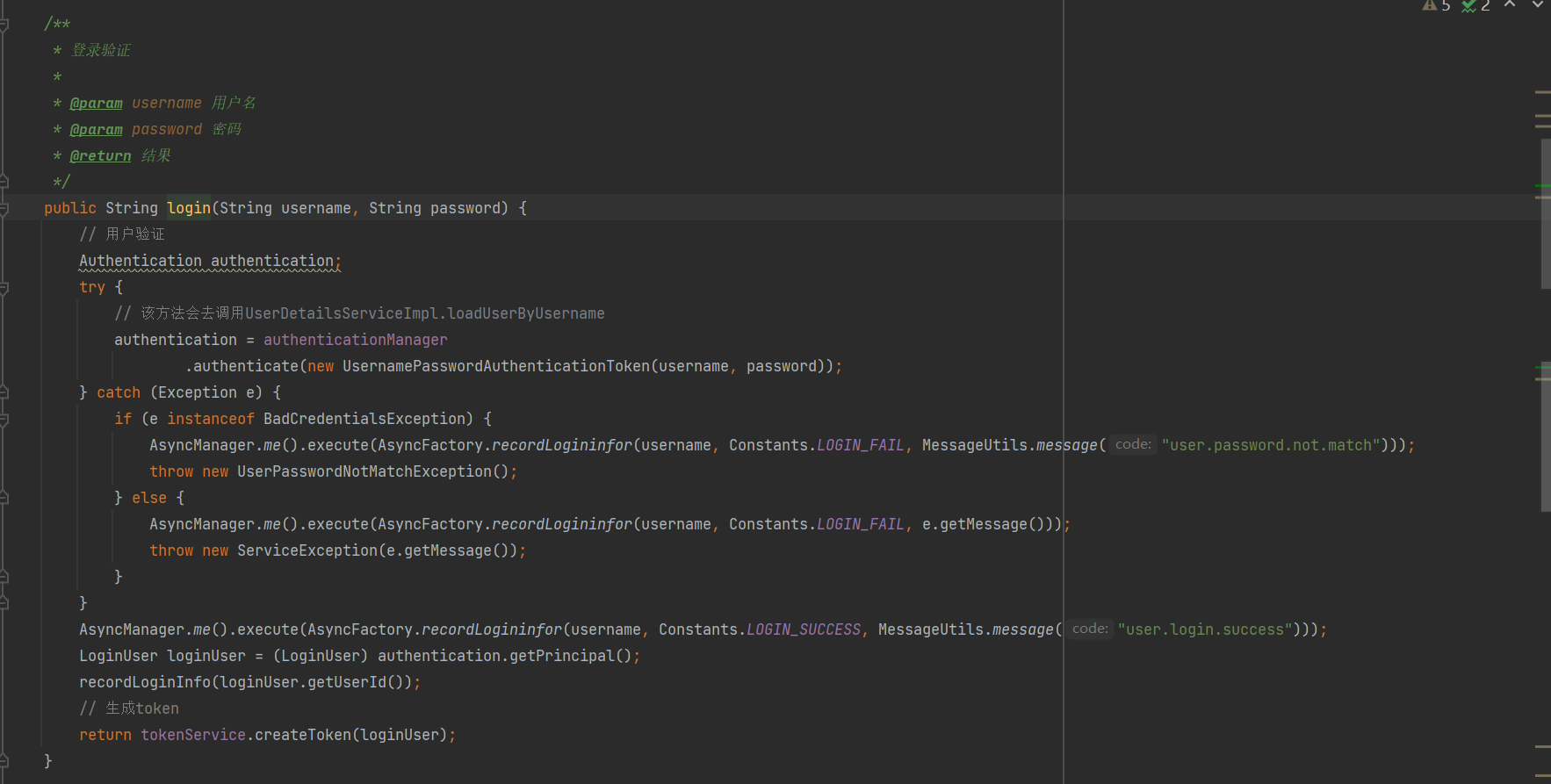The image size is (1551, 784).
Task: Click the topmost warning stripe in error gutter
Action: (1542, 91)
